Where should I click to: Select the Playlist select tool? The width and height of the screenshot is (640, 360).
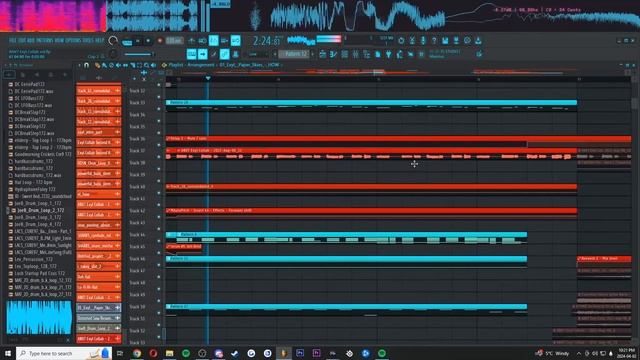(x=140, y=65)
